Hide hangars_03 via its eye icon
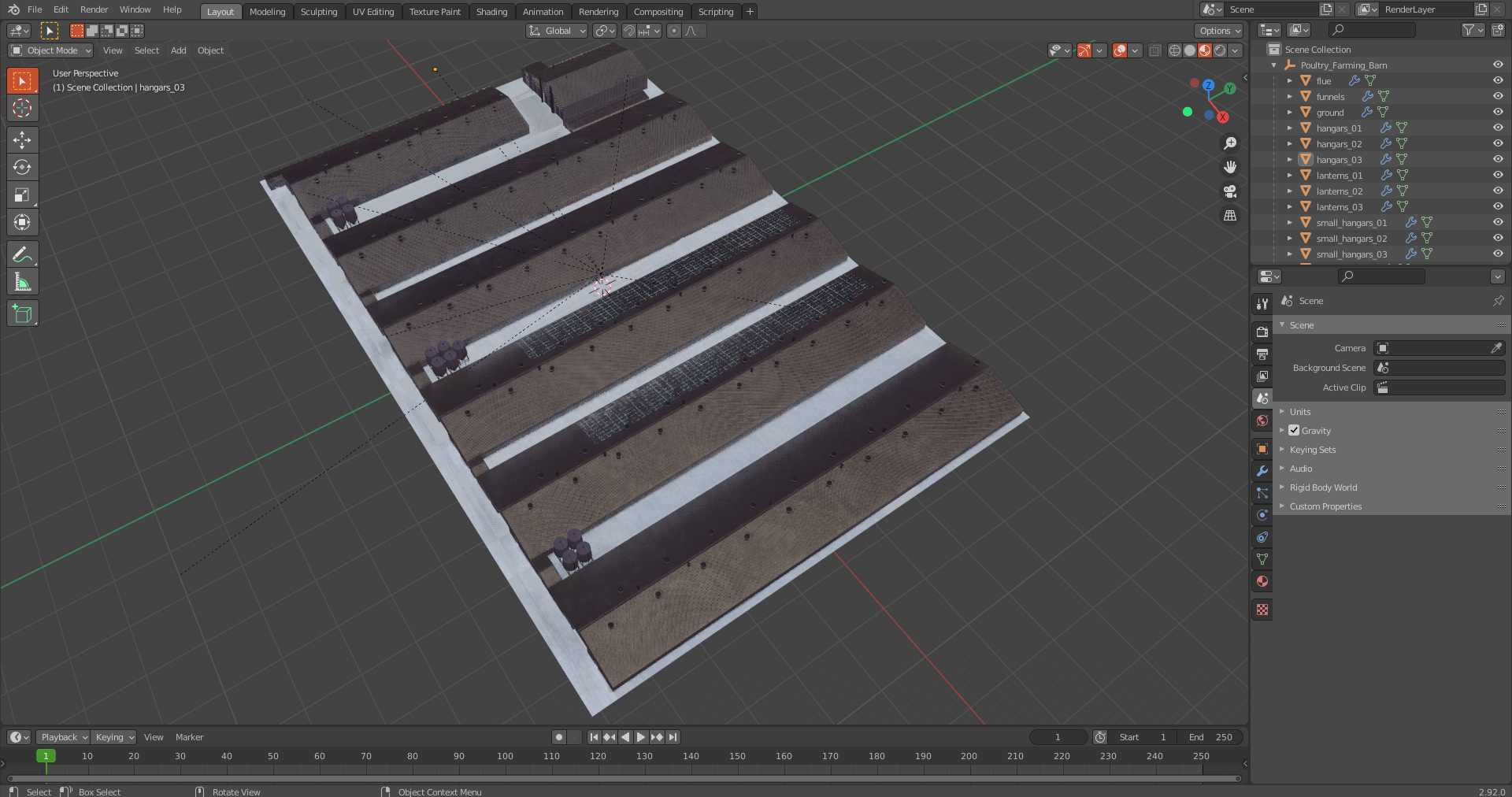This screenshot has width=1512, height=797. pyautogui.click(x=1498, y=159)
